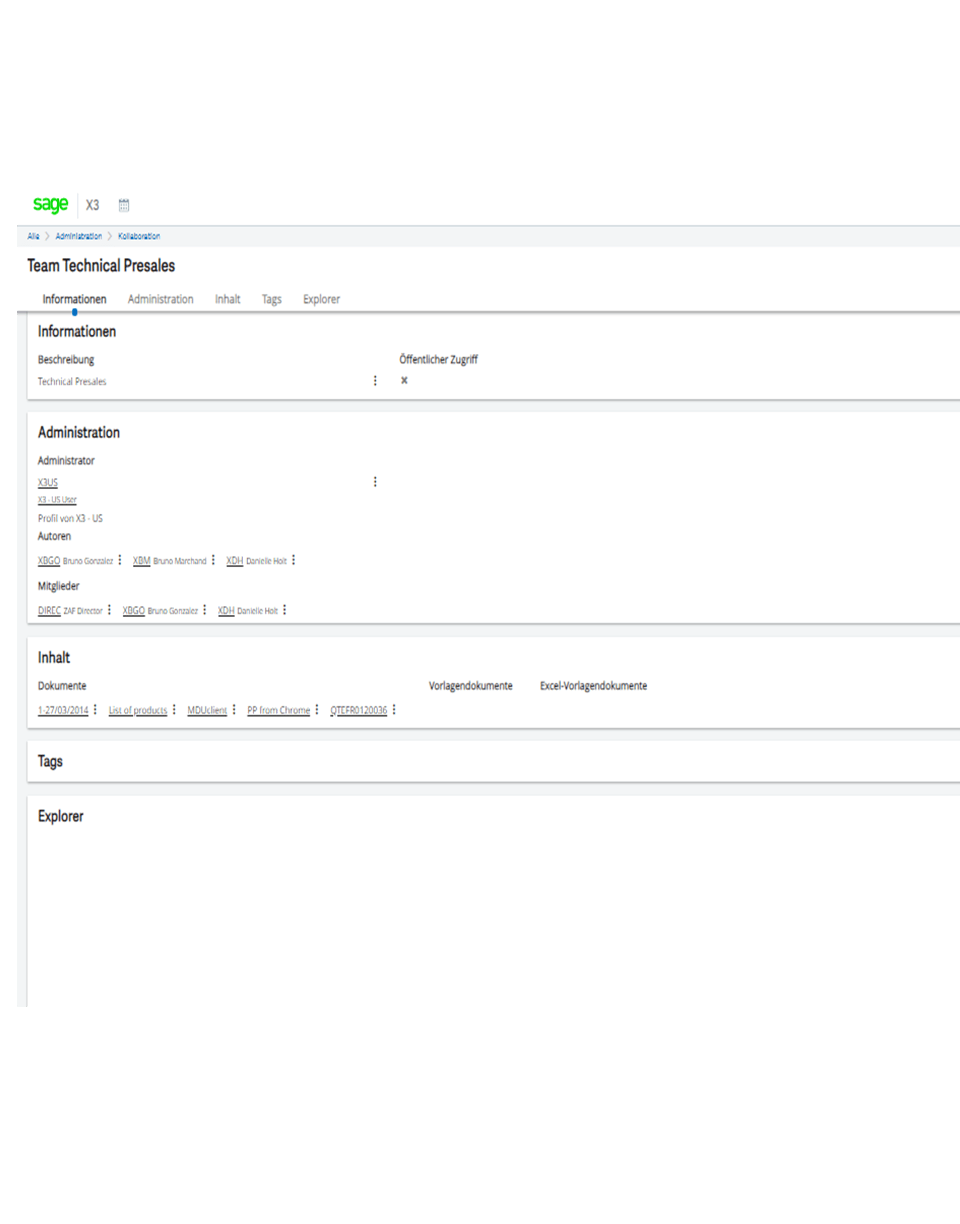
Task: Click the Team Technical Presales page title
Action: (x=102, y=266)
